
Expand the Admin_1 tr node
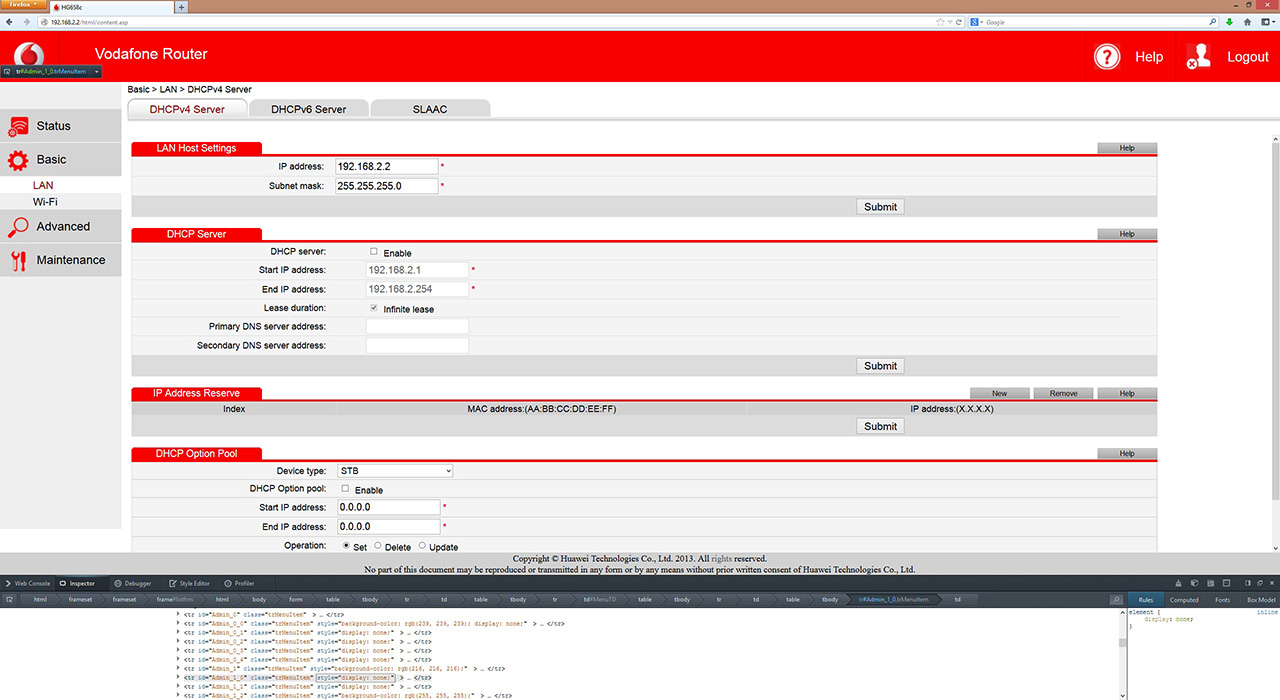pos(178,668)
